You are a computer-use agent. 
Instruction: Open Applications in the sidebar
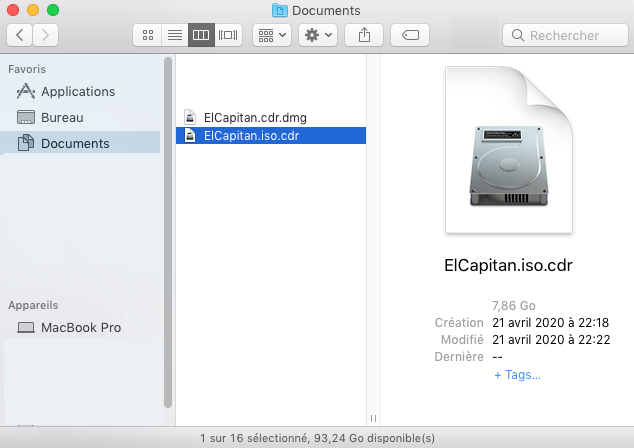coord(80,91)
